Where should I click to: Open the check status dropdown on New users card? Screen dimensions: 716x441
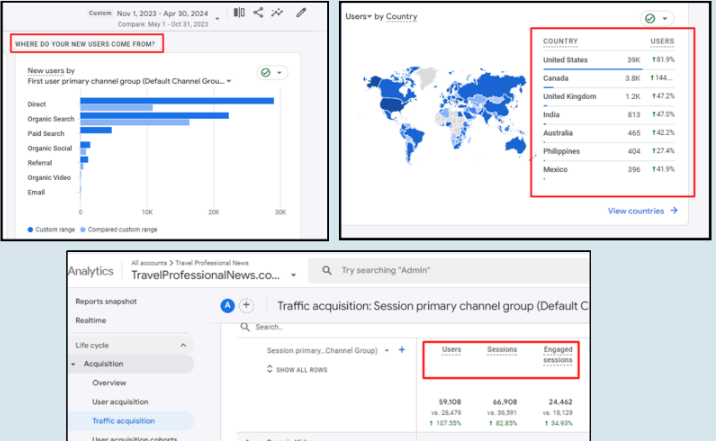[272, 73]
